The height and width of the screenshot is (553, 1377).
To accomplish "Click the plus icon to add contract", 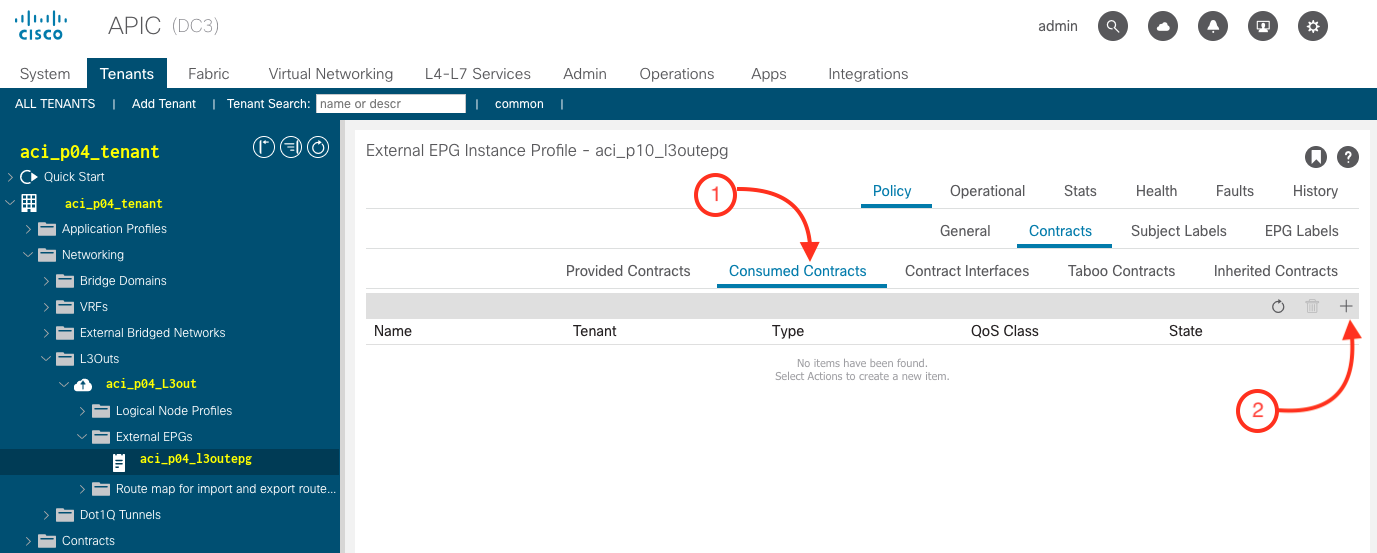I will 1346,307.
